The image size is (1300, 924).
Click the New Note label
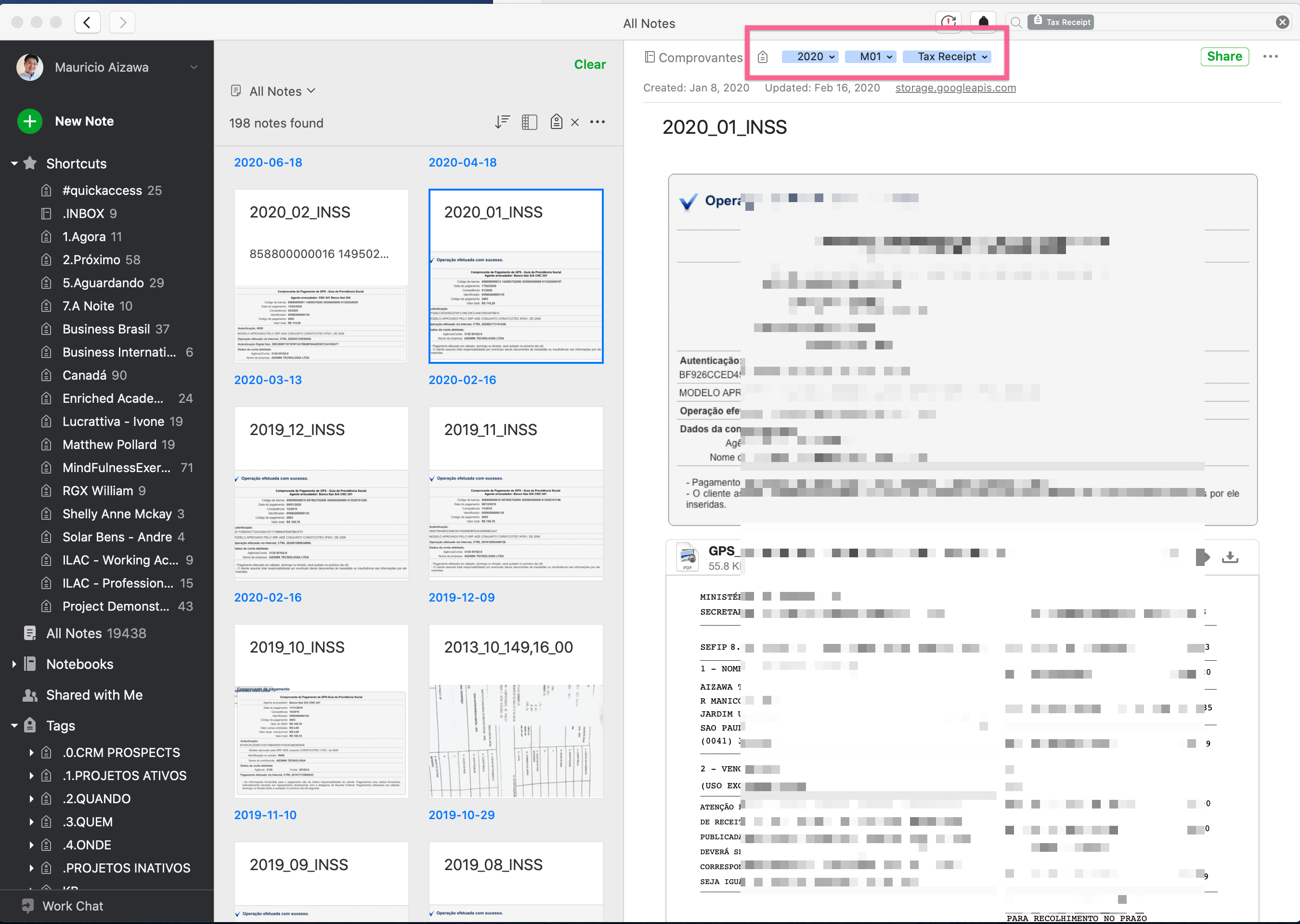point(84,121)
